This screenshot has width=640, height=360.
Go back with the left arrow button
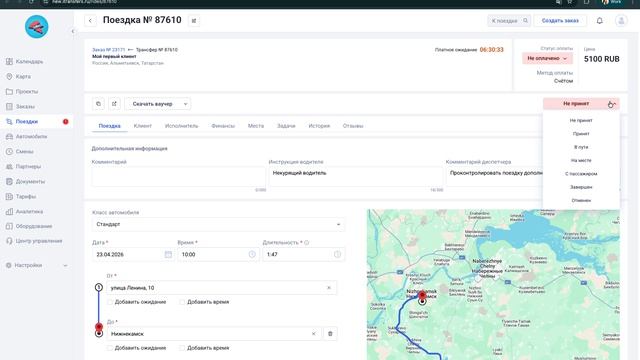coord(90,20)
